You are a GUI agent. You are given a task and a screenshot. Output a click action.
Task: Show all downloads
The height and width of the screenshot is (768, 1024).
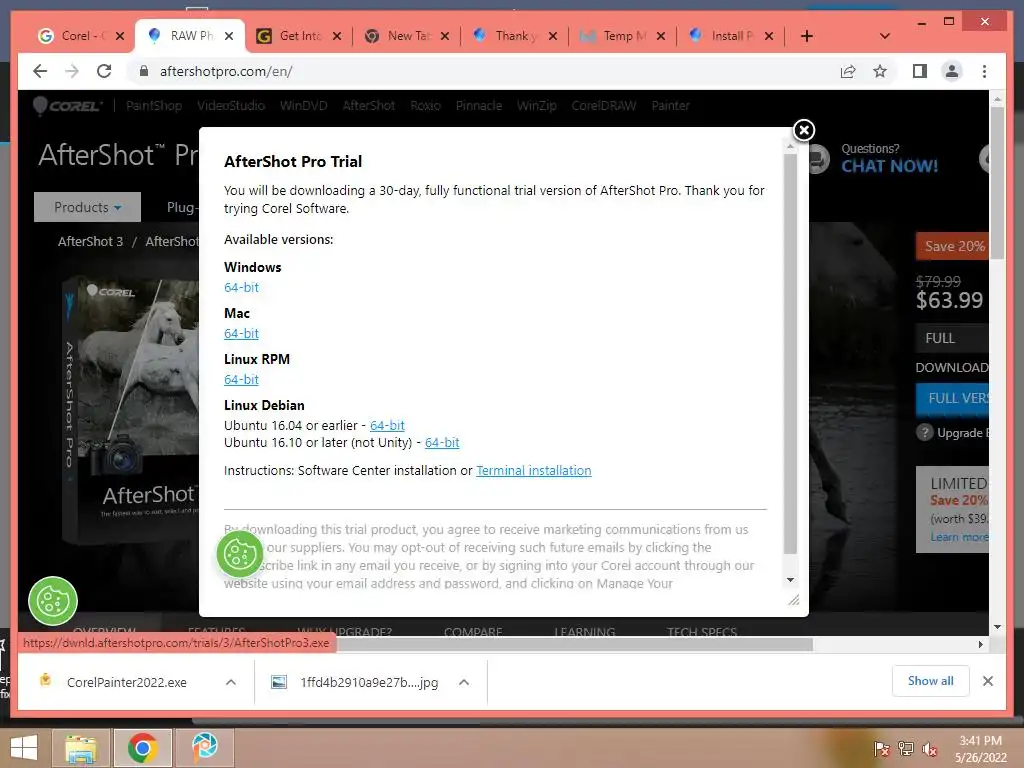931,681
